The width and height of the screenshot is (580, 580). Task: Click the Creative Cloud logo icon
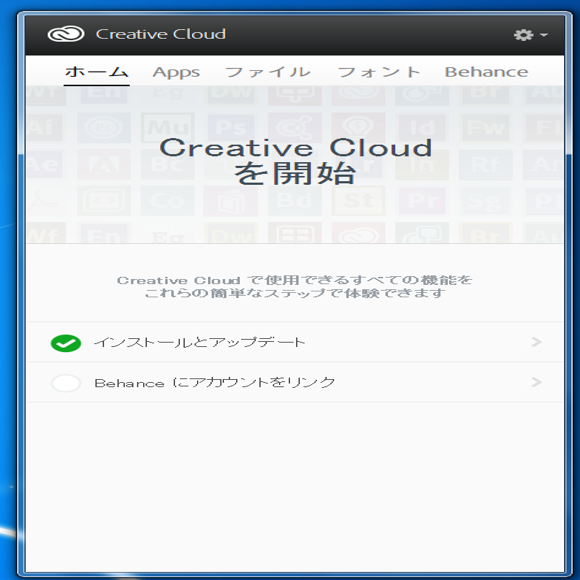[x=66, y=34]
